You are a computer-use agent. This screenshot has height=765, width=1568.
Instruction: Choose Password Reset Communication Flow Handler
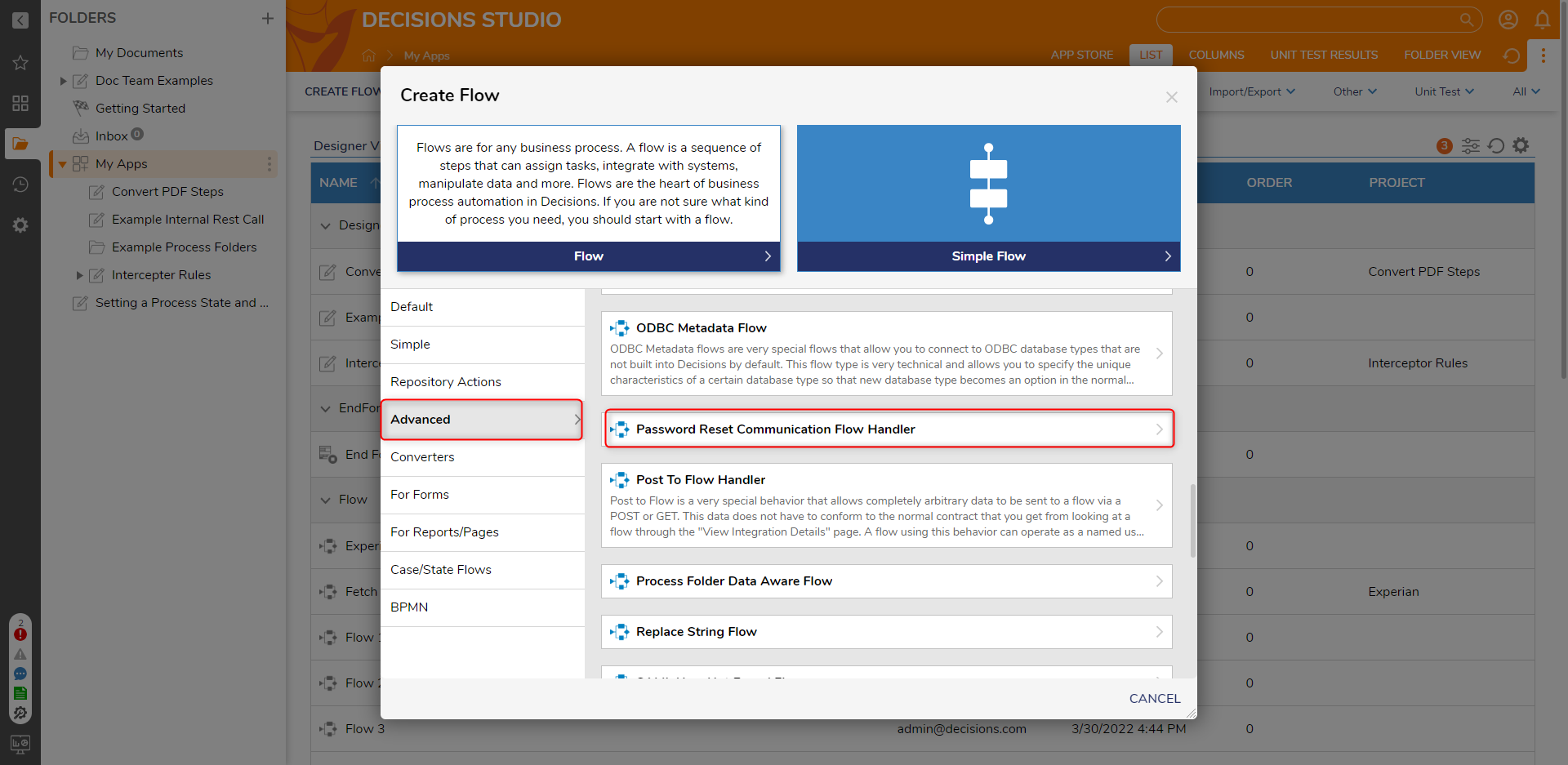[887, 429]
